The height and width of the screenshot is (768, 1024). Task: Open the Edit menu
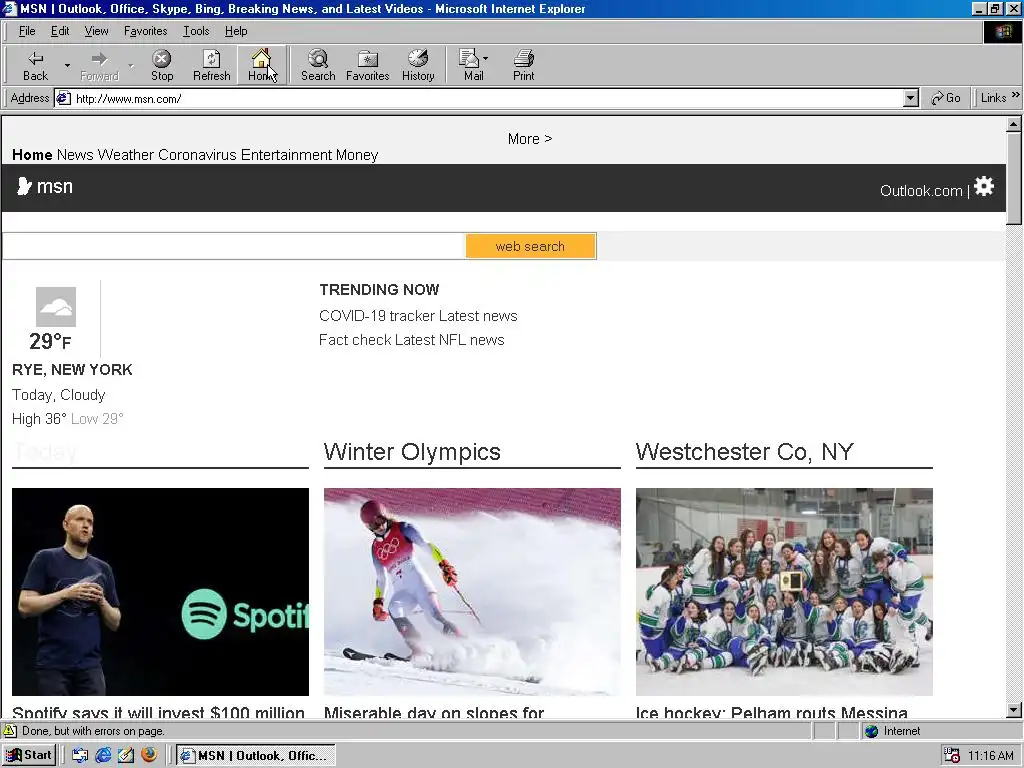pos(60,31)
